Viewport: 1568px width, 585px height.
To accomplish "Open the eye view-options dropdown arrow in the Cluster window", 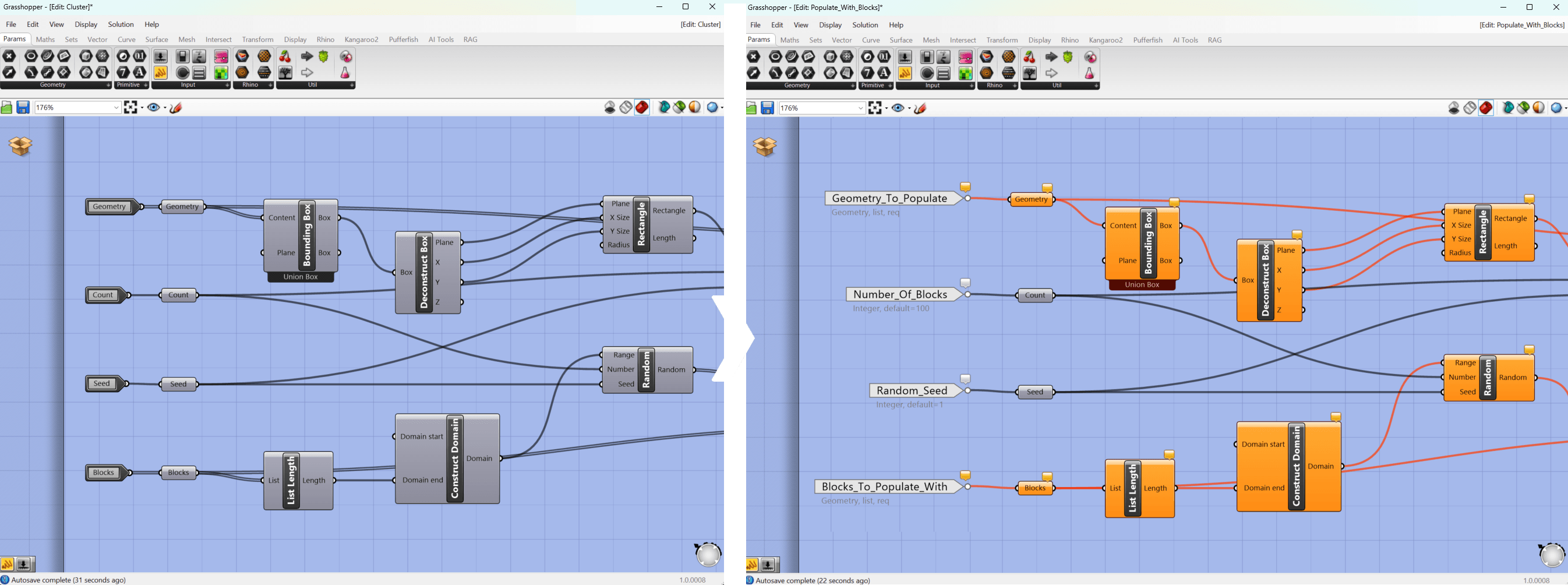I will coord(165,108).
